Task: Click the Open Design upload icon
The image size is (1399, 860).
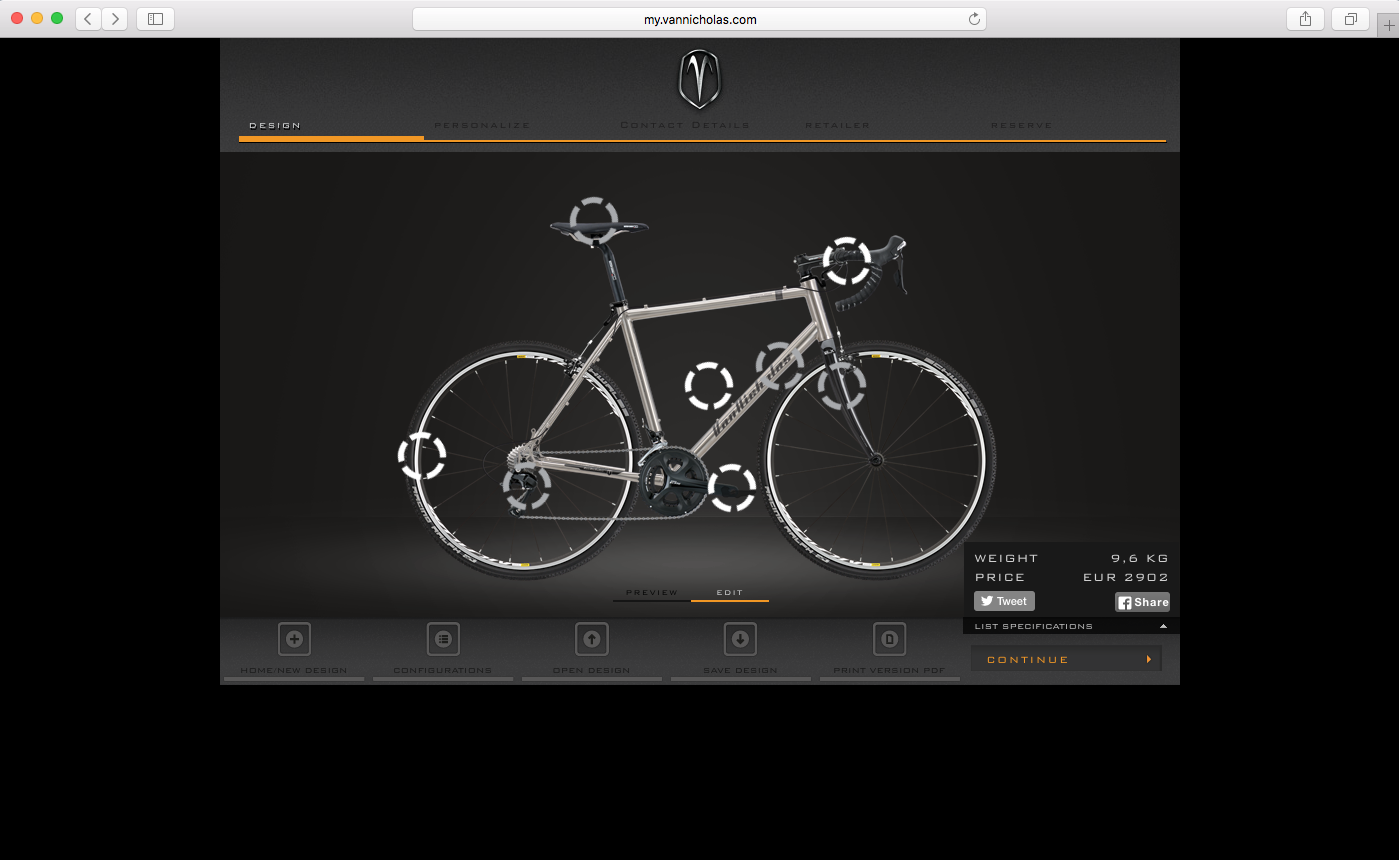Action: (592, 639)
